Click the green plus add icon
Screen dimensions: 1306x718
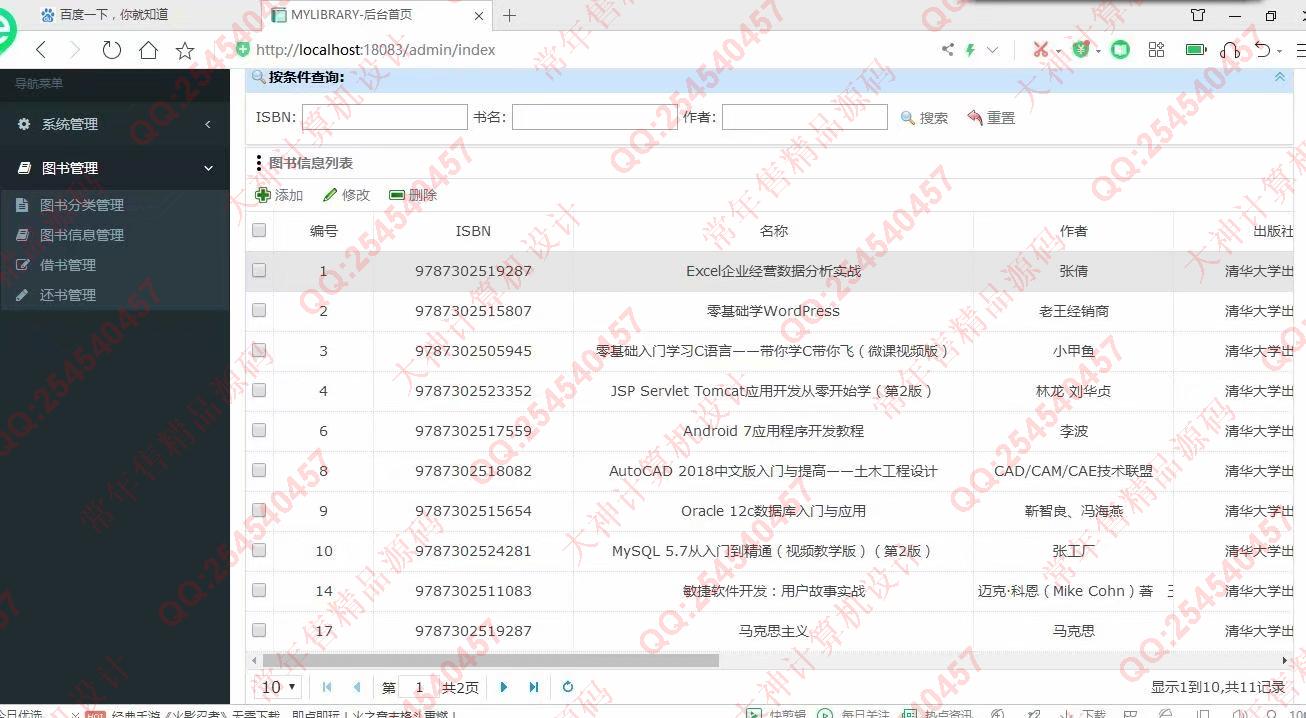pos(263,195)
